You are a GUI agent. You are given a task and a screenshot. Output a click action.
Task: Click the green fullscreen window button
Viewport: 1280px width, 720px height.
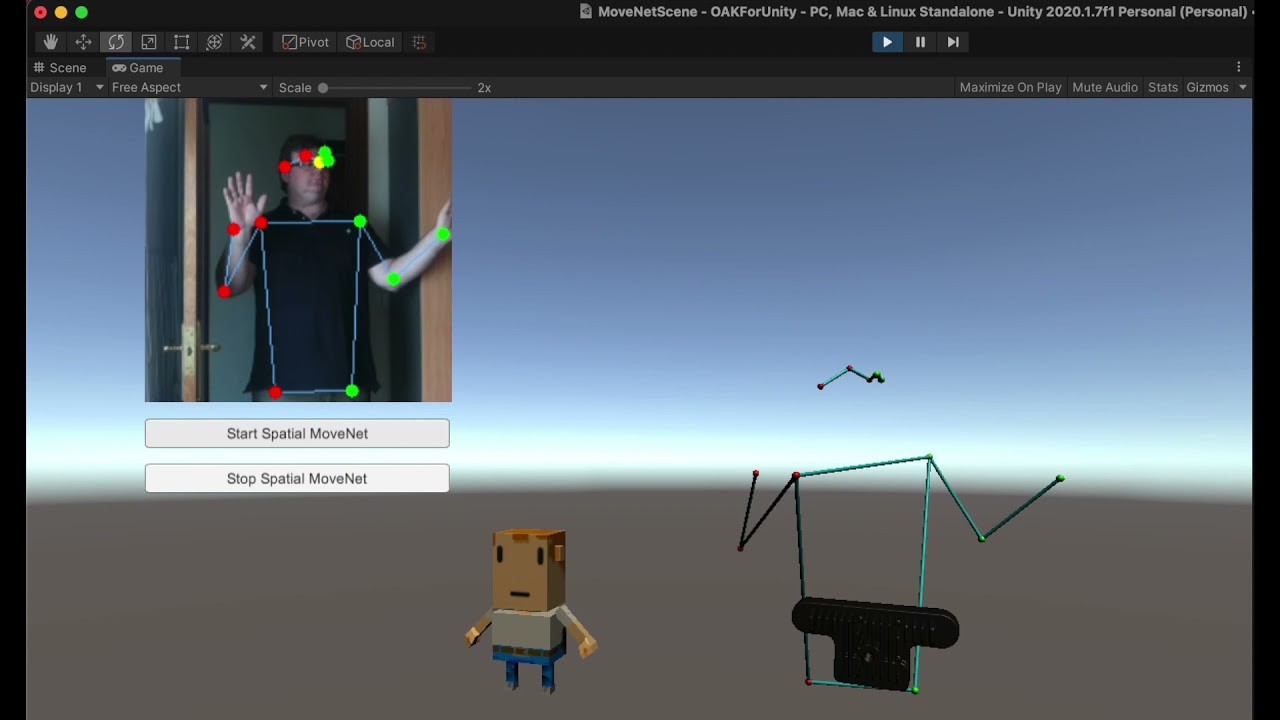[82, 12]
